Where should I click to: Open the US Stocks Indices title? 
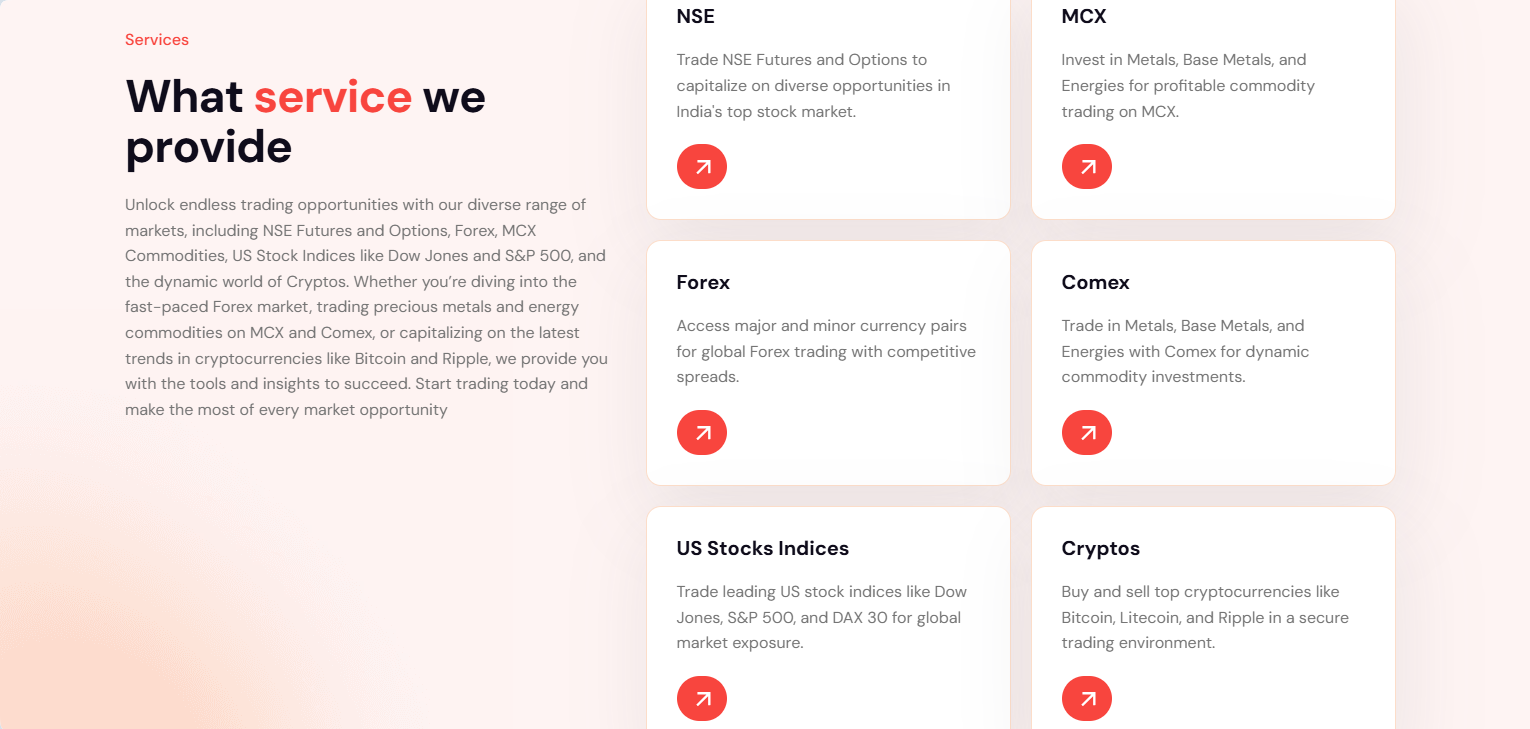coord(762,548)
